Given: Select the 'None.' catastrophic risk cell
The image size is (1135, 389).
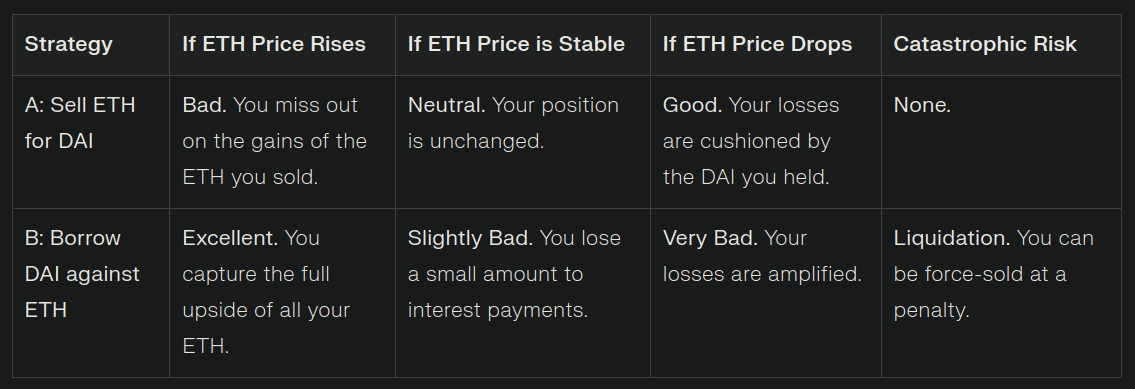Looking at the screenshot, I should coord(1001,142).
